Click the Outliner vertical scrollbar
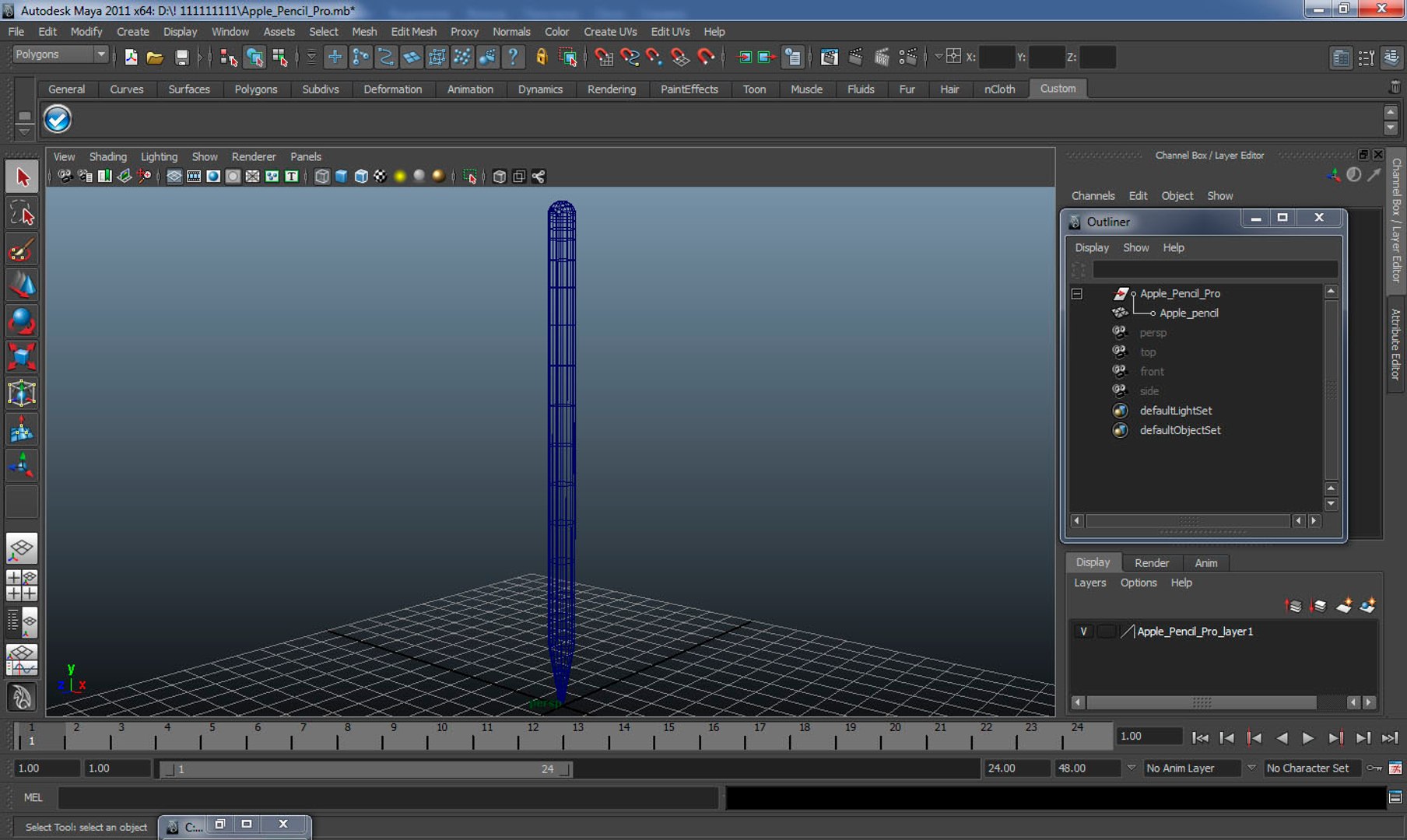The width and height of the screenshot is (1407, 840). pos(1332,389)
